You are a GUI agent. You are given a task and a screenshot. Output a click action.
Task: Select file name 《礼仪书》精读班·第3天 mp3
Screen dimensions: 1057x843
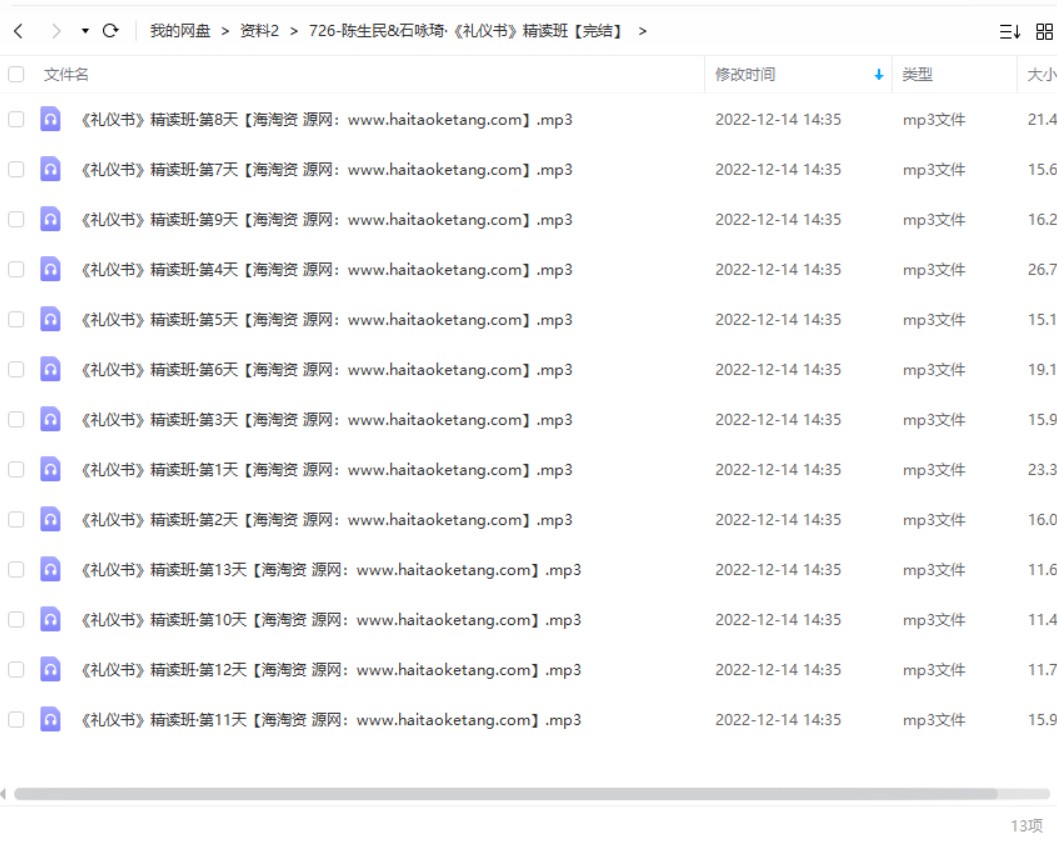tap(326, 420)
